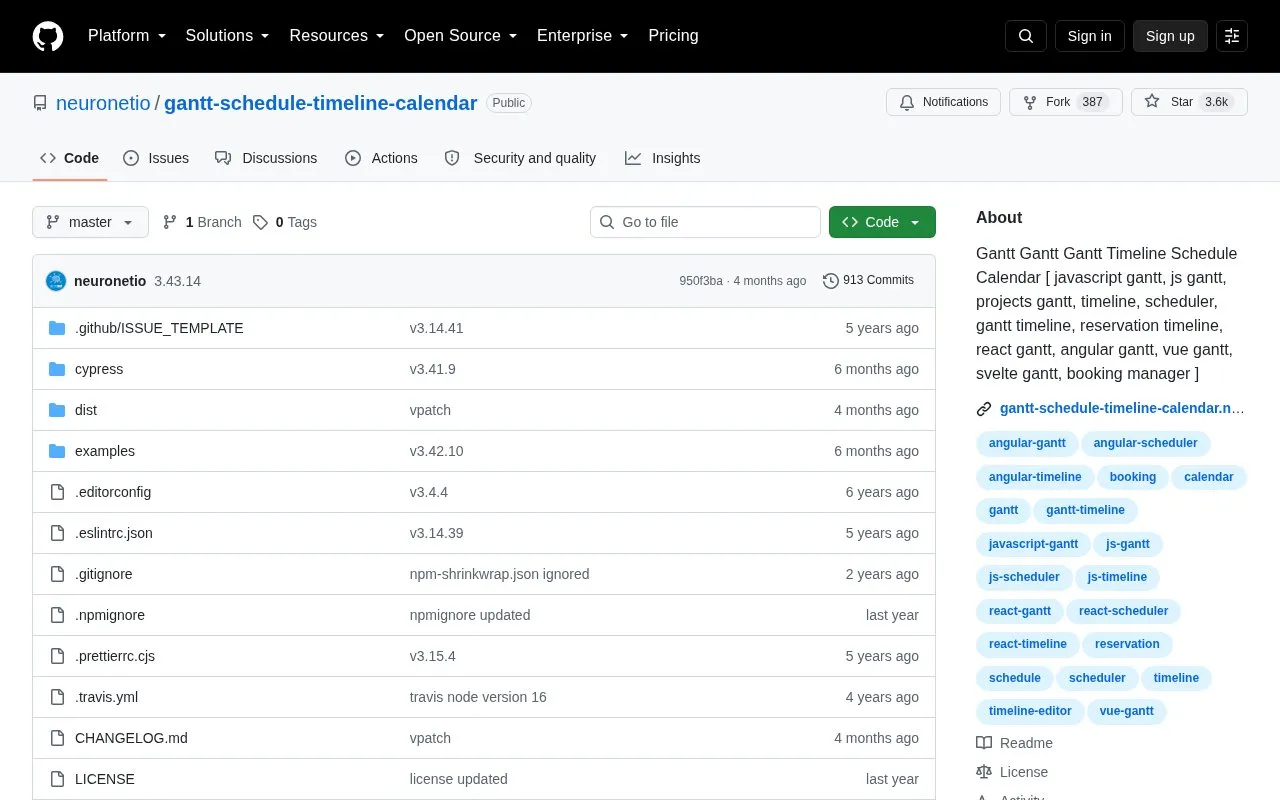The width and height of the screenshot is (1280, 800).
Task: Open the 950f3ba commit hash
Action: pos(701,281)
